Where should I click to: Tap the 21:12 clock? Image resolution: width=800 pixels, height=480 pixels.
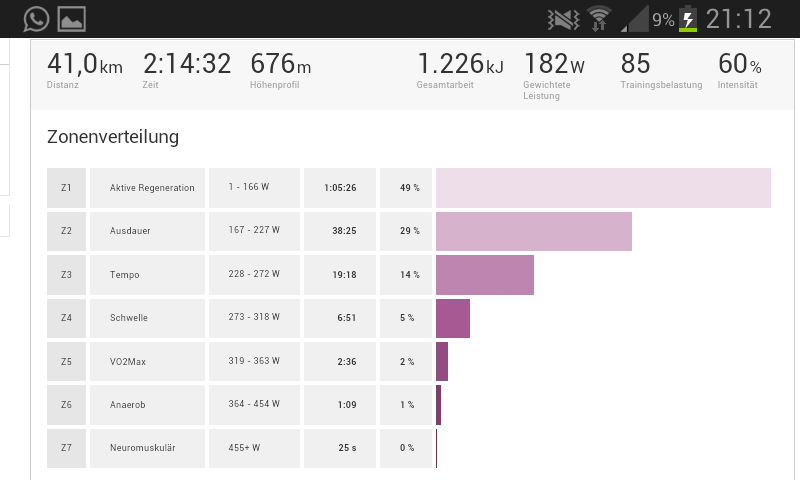pyautogui.click(x=739, y=18)
